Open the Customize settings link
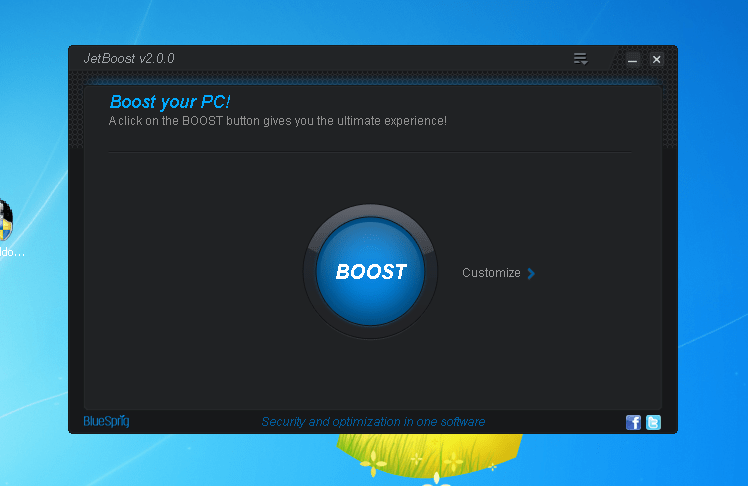Image resolution: width=748 pixels, height=486 pixels. click(491, 273)
